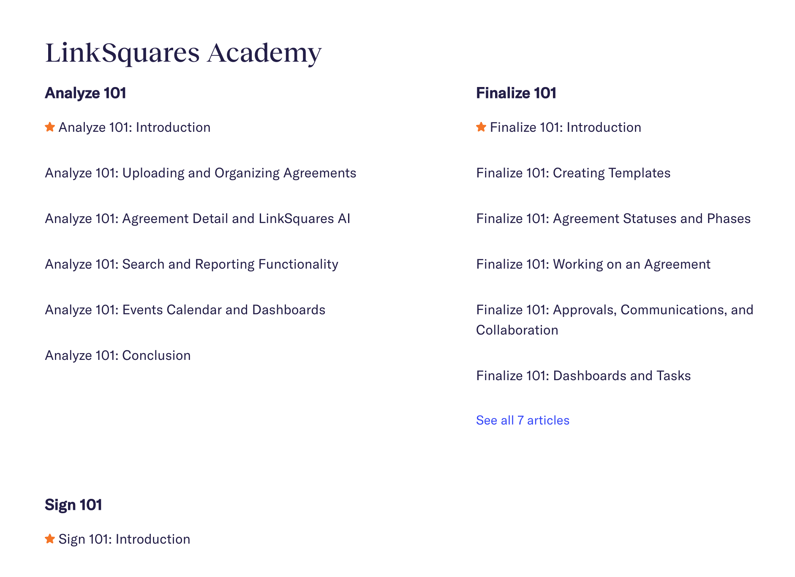The image size is (795, 577).
Task: Open Finalize 101: Agreement Statuses and Phases
Action: [x=613, y=219]
